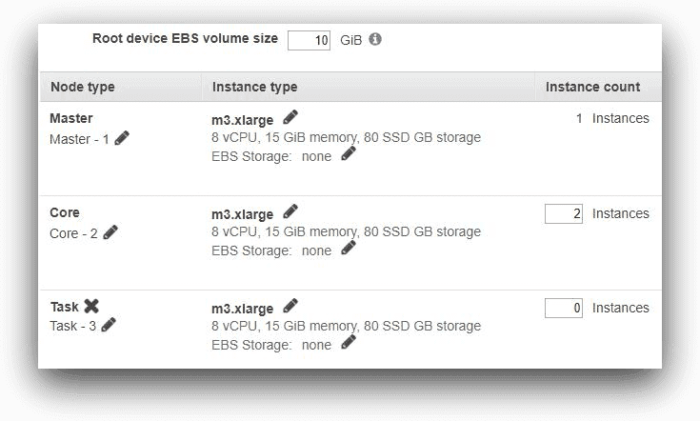Click the Node type column header

[x=83, y=87]
